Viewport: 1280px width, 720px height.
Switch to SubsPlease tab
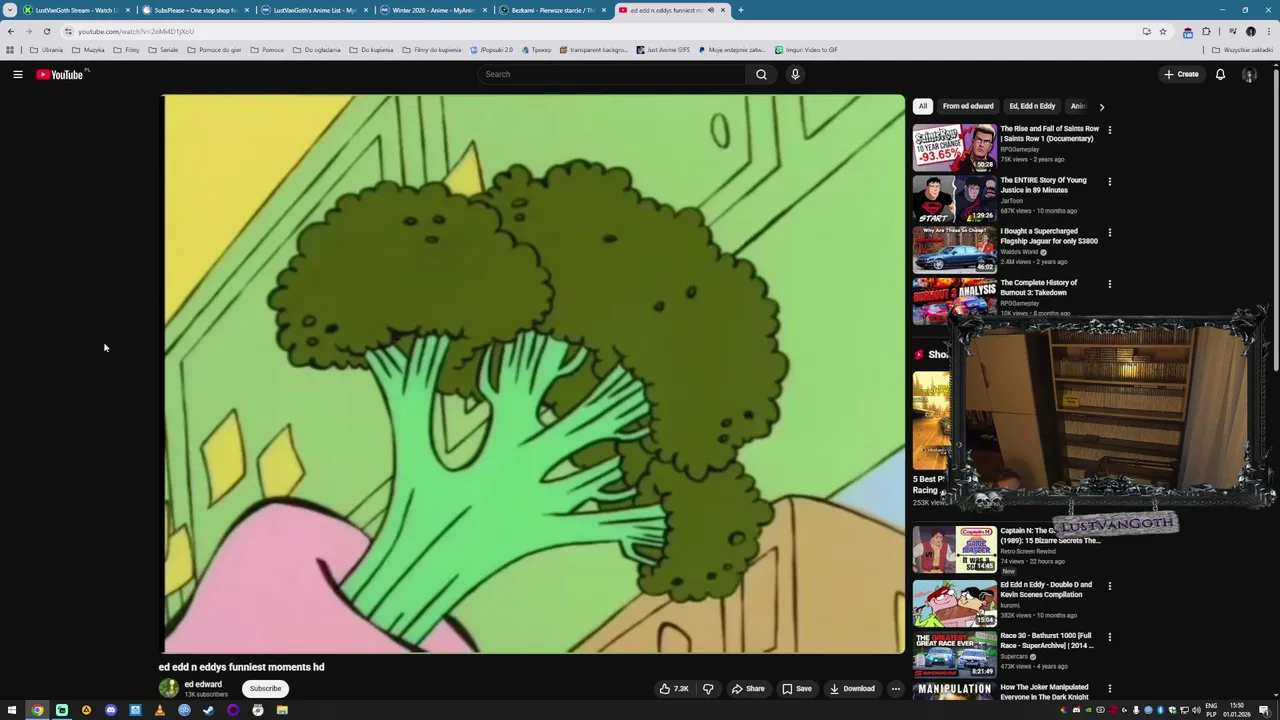tap(195, 10)
